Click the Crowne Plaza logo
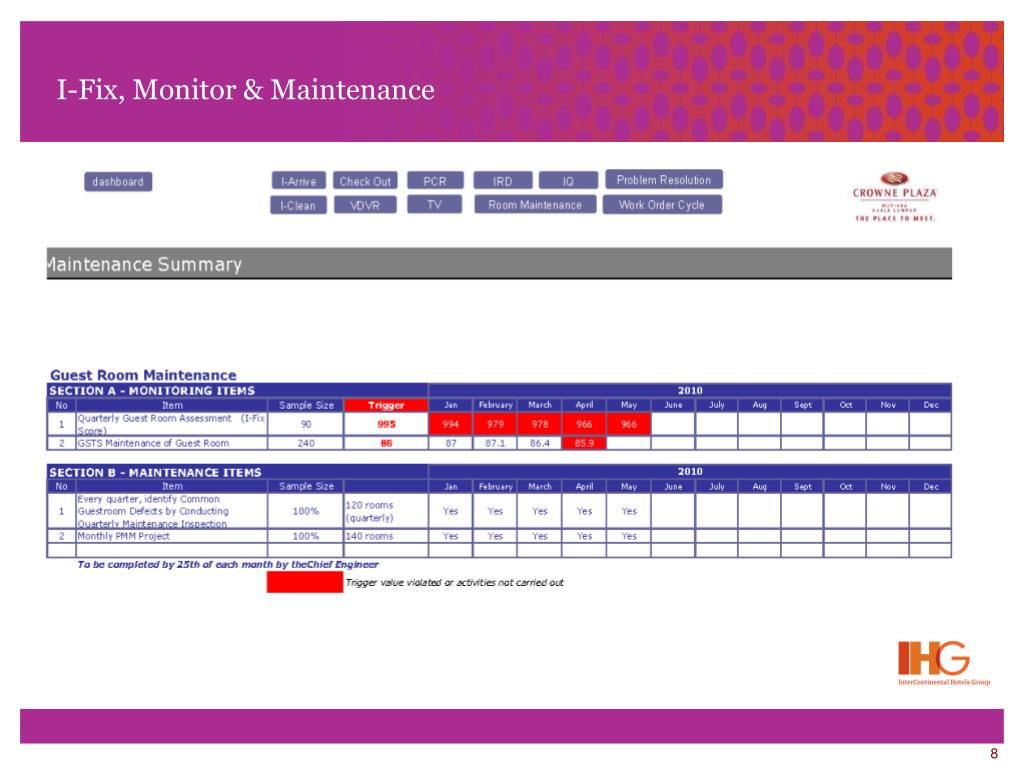 895,197
